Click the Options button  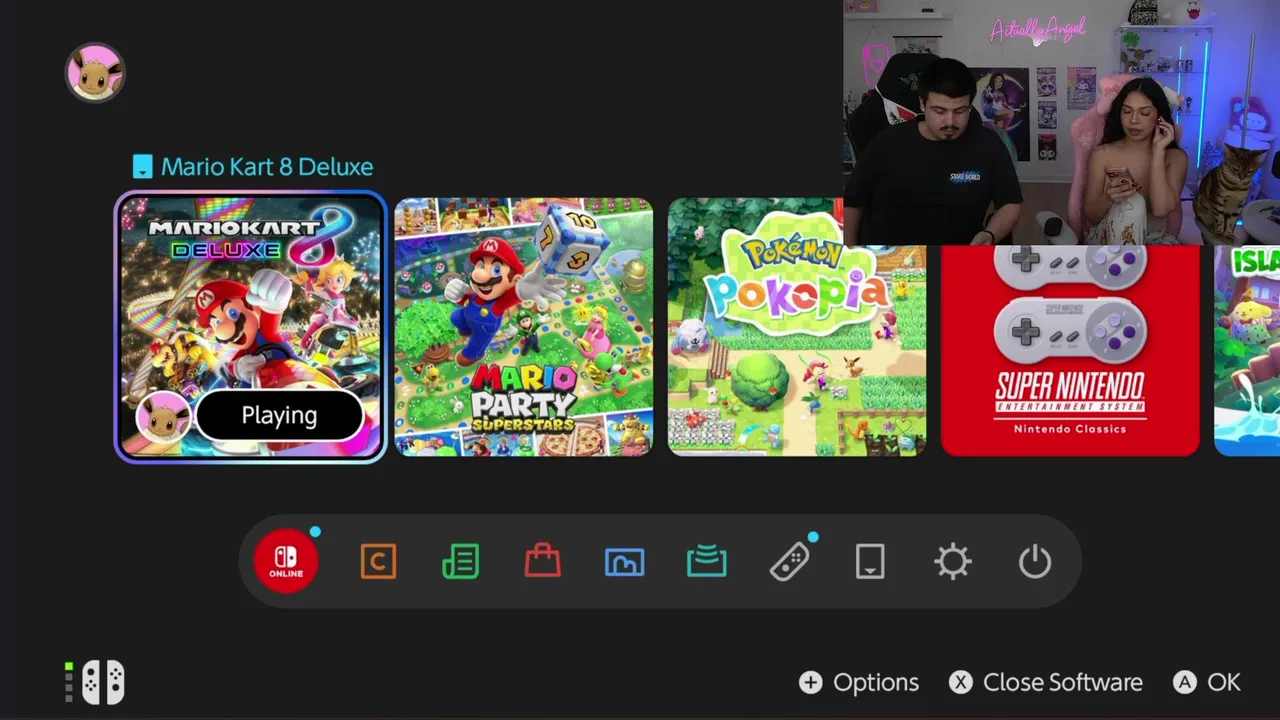pos(859,682)
